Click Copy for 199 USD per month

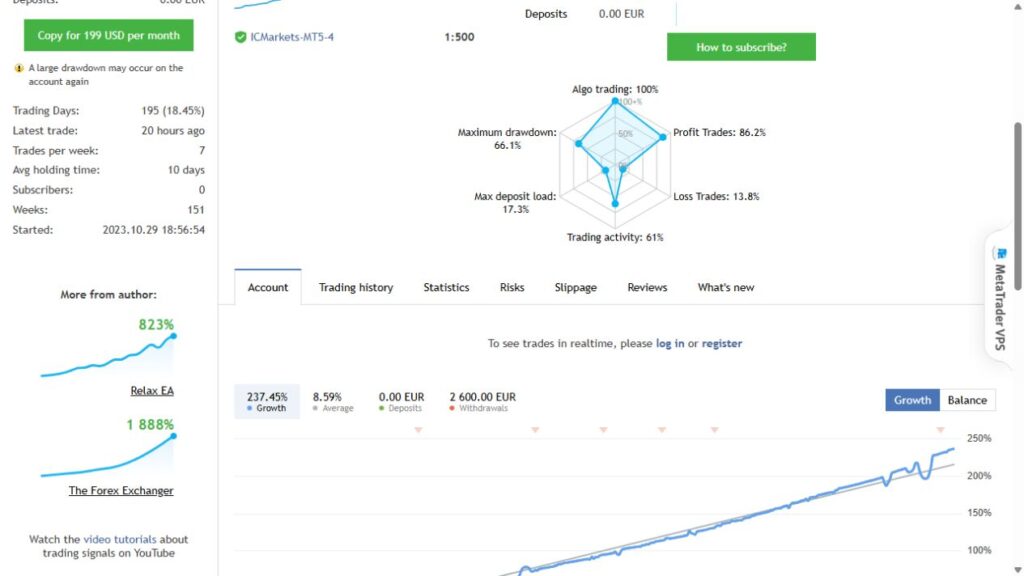108,35
